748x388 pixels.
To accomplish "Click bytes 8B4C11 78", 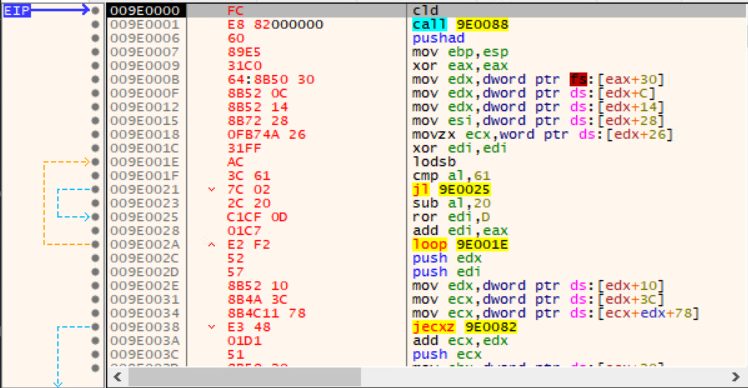I will click(x=267, y=313).
